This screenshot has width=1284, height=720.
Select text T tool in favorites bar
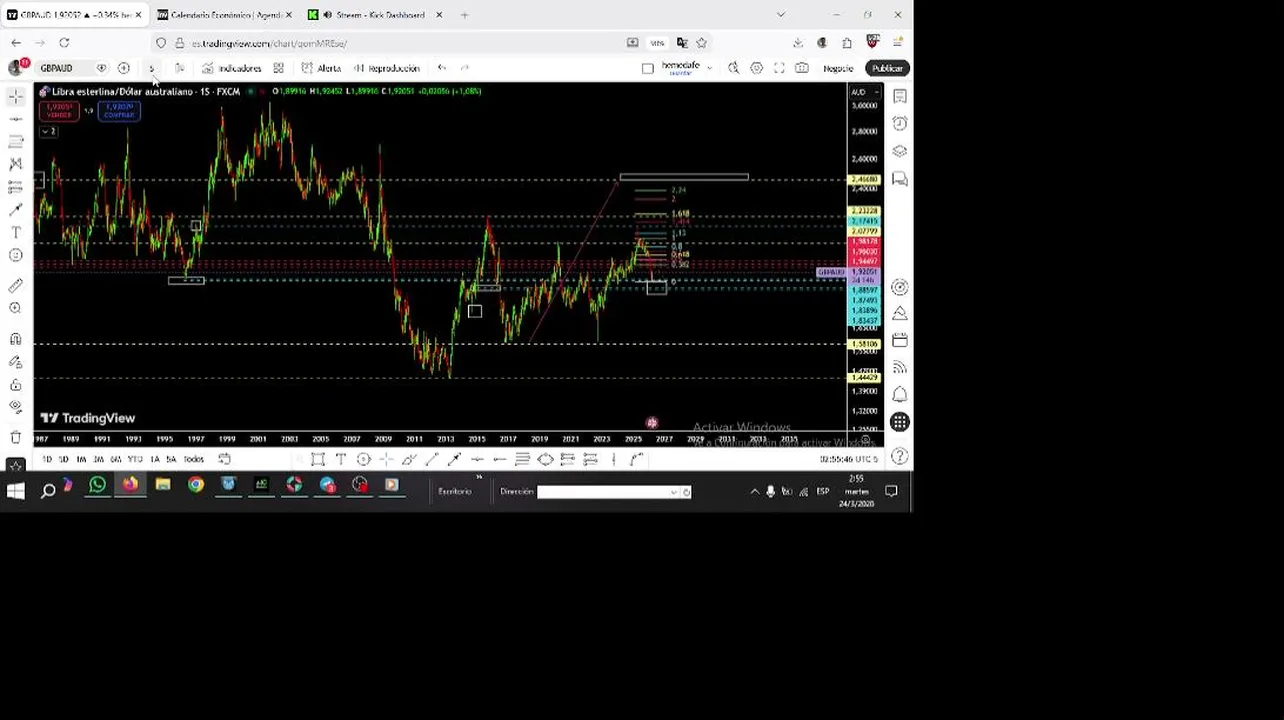pyautogui.click(x=341, y=459)
